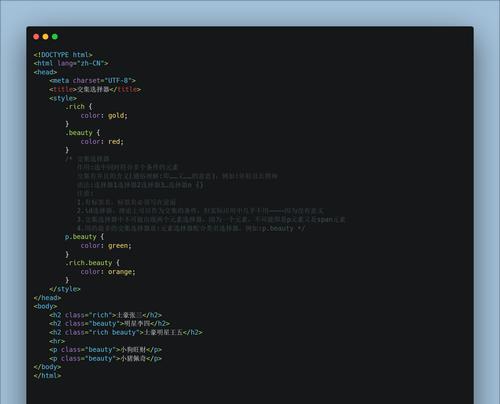Click the '<hr>' tag line
Screen dimensions: 500x404
[x=57, y=341]
